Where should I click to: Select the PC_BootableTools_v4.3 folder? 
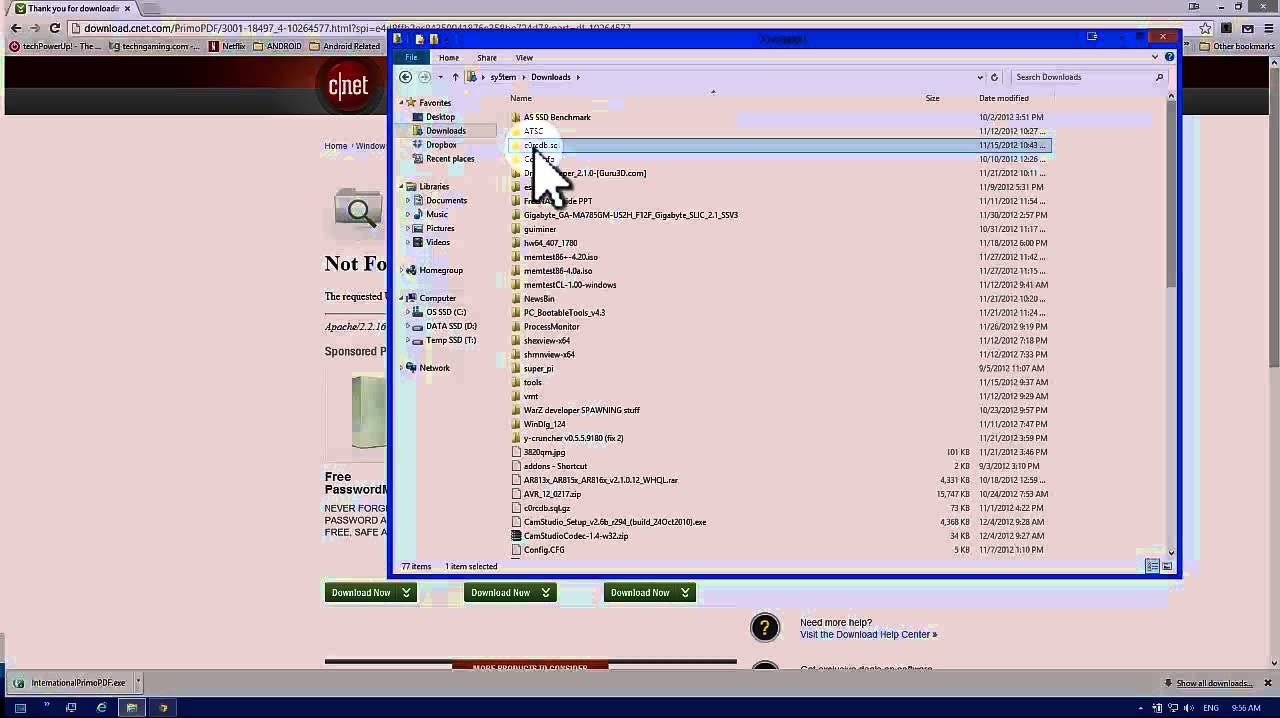(x=564, y=313)
